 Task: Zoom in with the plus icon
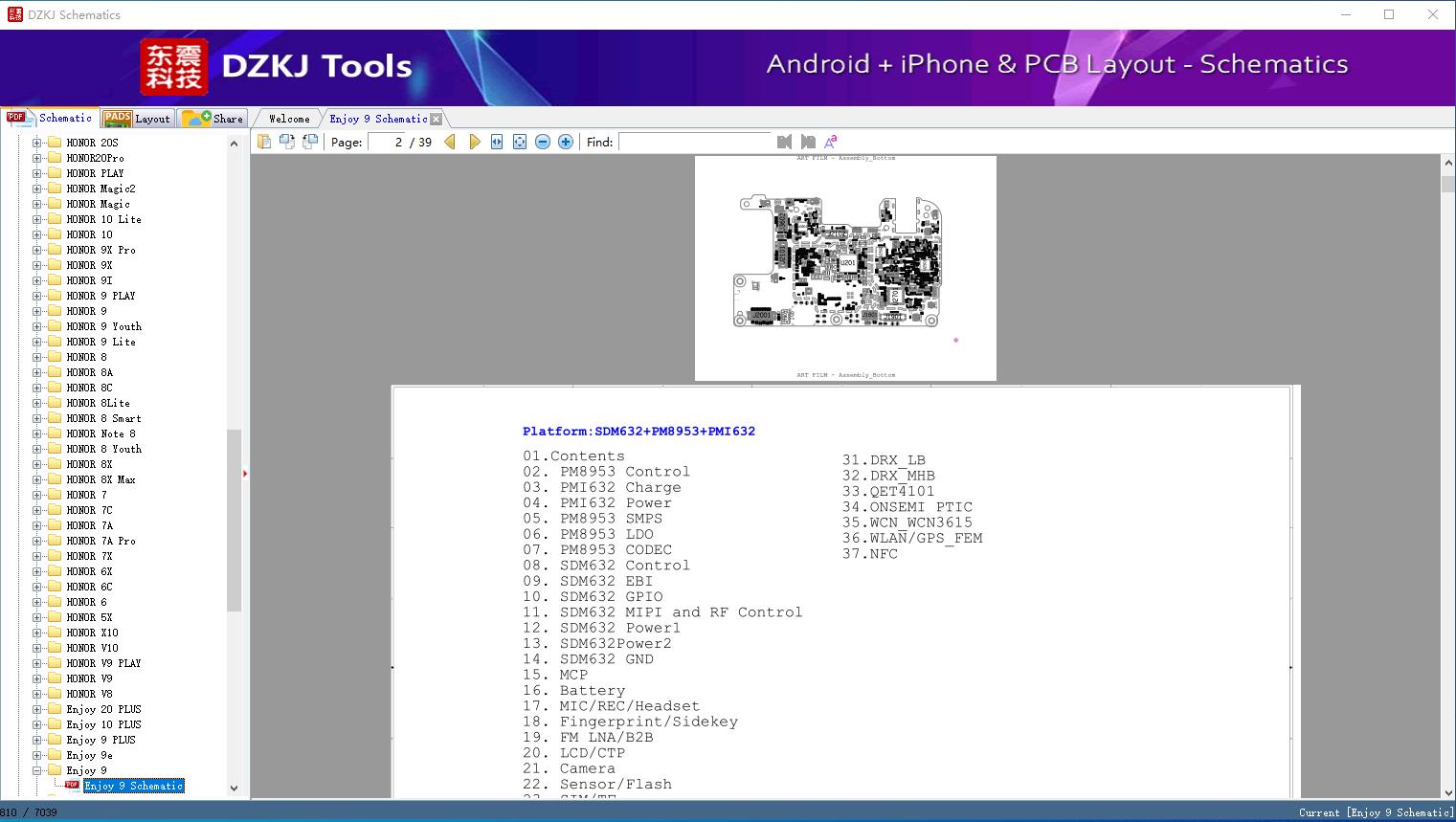click(x=566, y=142)
